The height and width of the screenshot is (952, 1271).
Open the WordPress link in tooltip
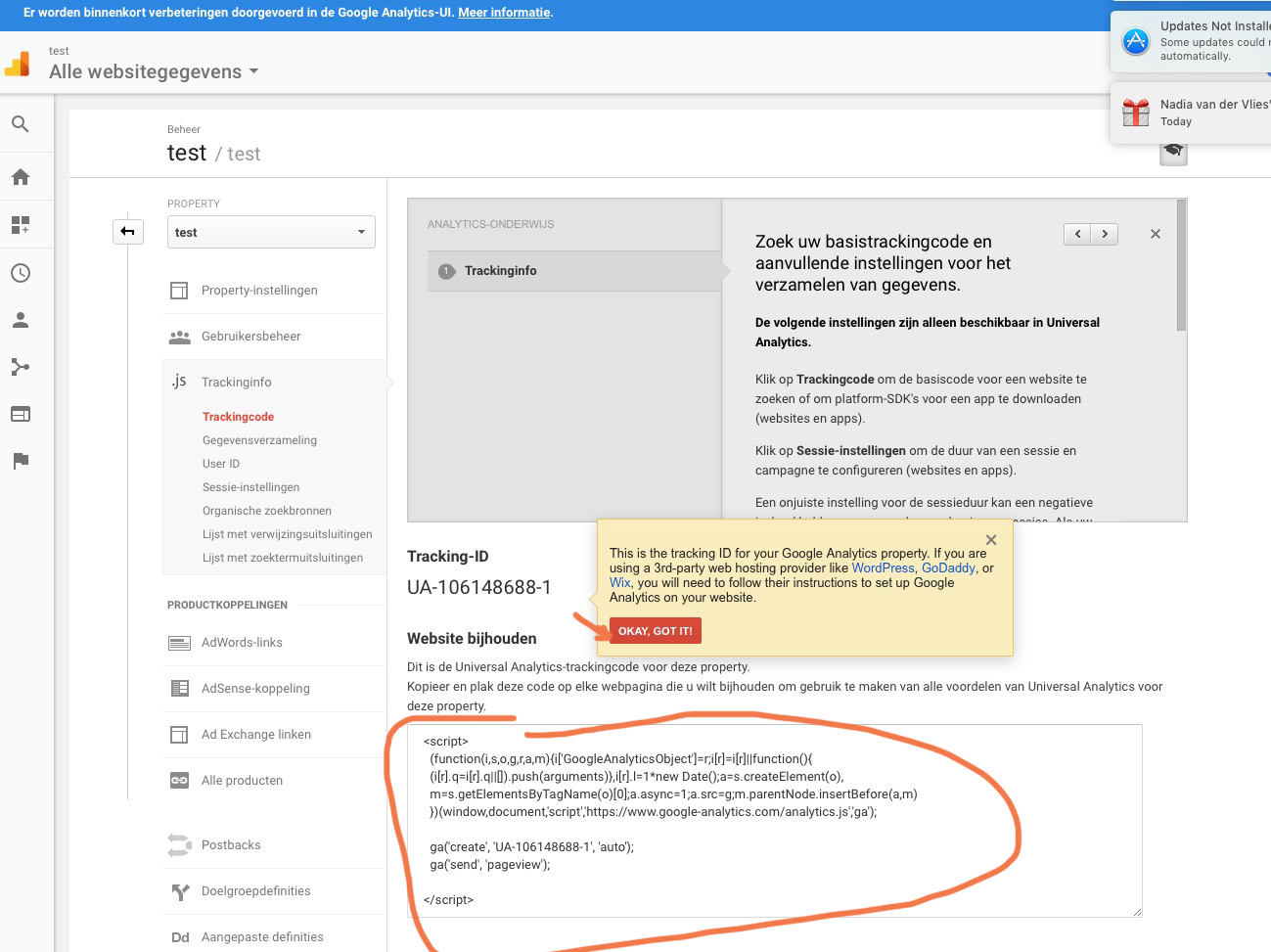tap(883, 567)
